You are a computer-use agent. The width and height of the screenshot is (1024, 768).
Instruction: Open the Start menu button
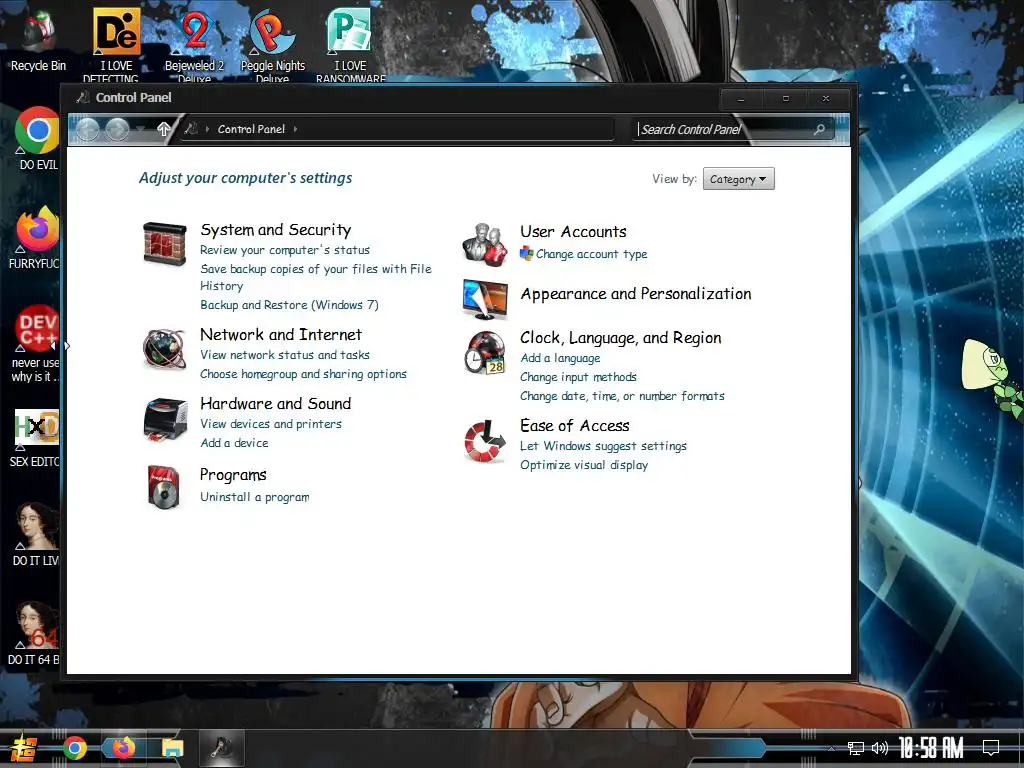[24, 748]
